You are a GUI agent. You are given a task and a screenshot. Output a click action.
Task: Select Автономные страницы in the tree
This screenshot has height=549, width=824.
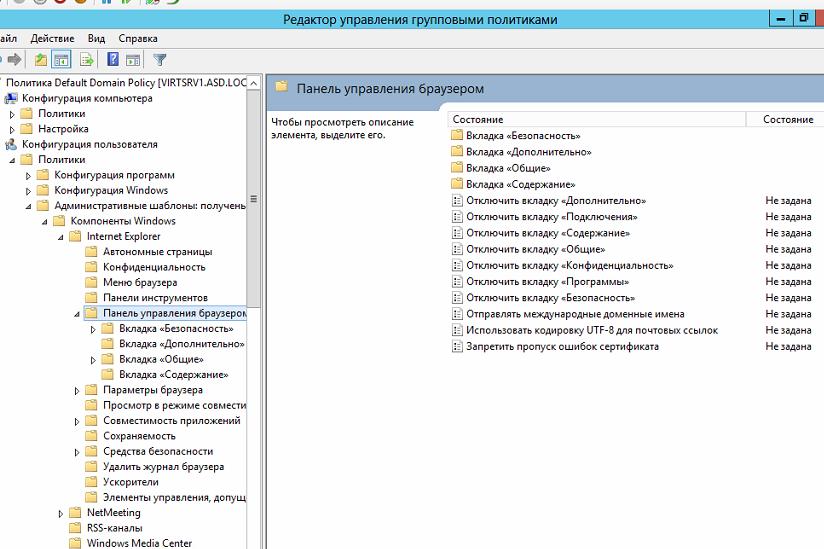[x=157, y=252]
